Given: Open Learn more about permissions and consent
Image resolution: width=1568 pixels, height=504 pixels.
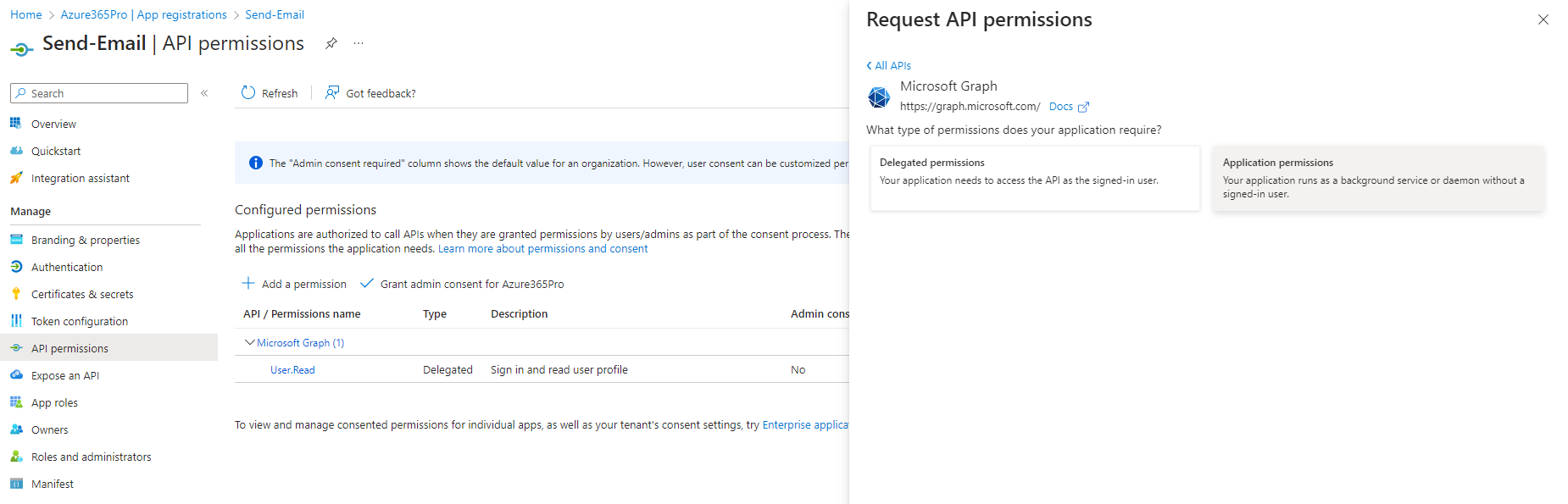Looking at the screenshot, I should [x=542, y=249].
